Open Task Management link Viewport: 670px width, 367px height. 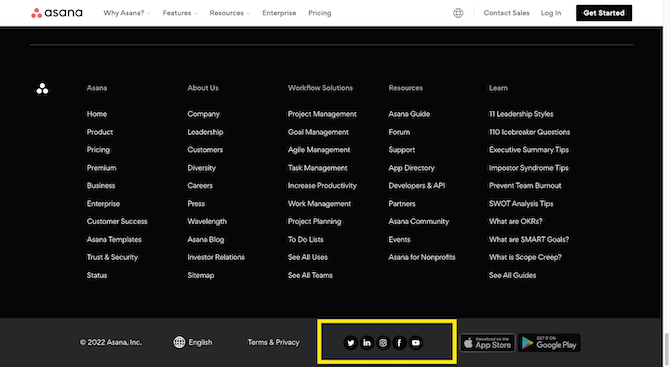317,168
